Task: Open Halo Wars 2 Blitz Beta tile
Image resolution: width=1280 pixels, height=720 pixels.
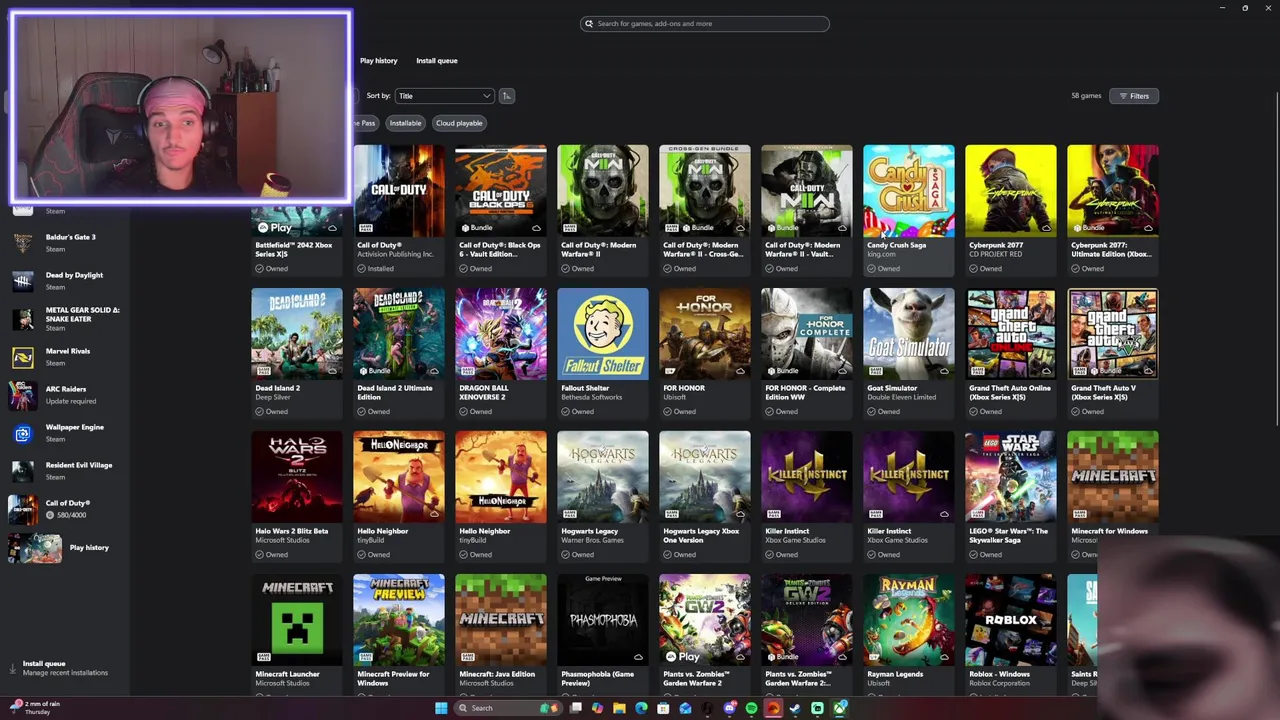Action: click(x=297, y=495)
